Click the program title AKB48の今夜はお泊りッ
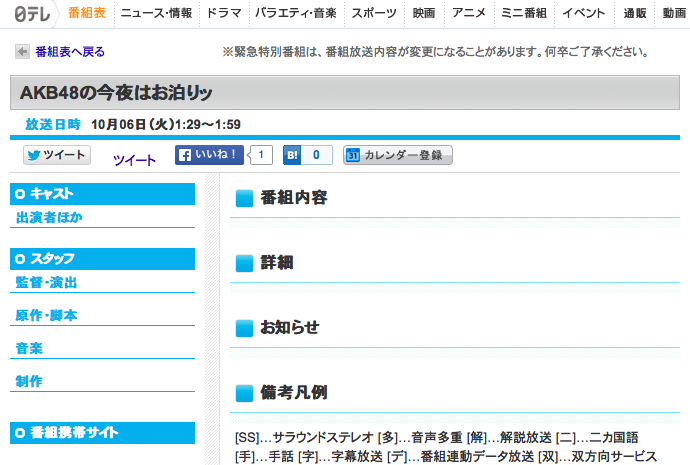The width and height of the screenshot is (690, 465). [x=116, y=93]
